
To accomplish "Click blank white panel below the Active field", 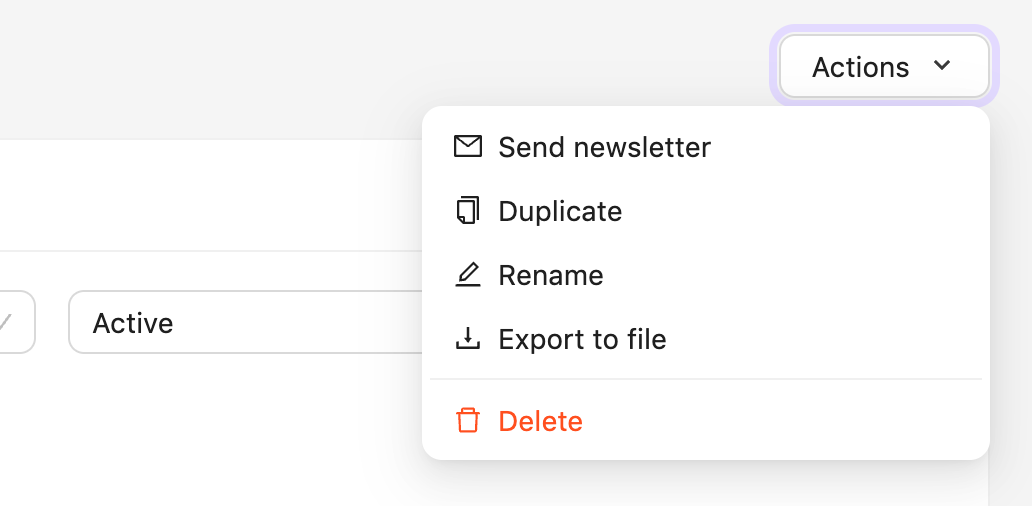I will [x=200, y=430].
